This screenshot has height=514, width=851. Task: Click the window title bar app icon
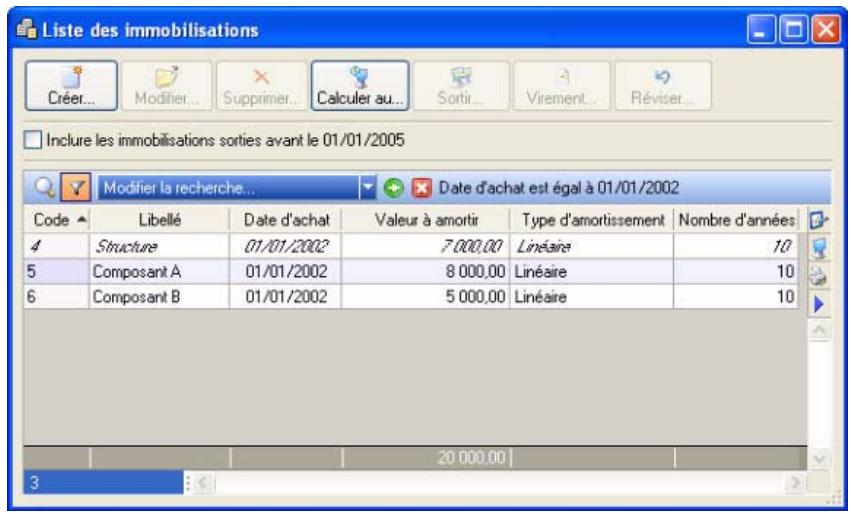27,29
